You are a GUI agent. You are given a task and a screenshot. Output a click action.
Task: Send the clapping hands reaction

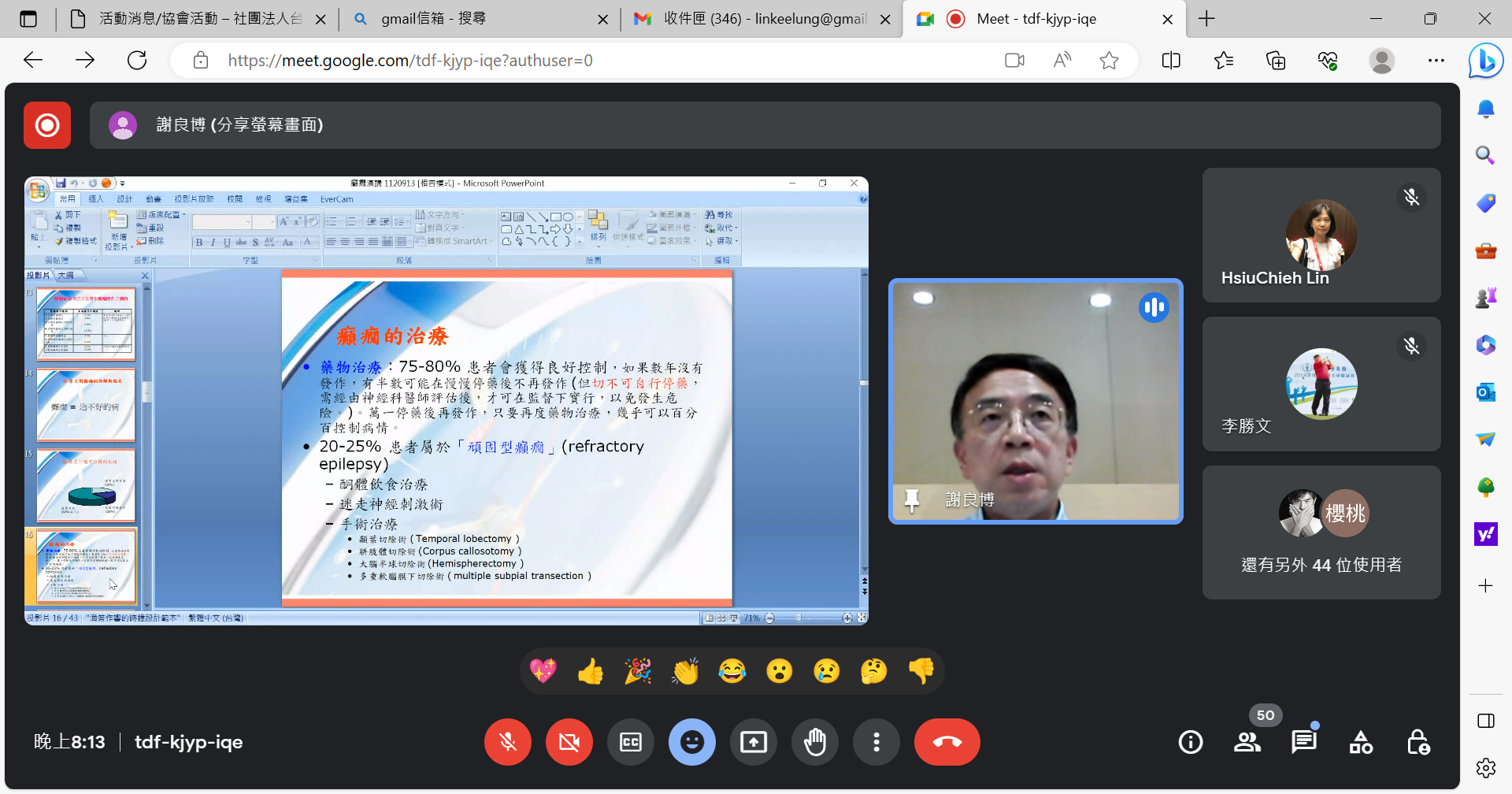click(x=685, y=671)
